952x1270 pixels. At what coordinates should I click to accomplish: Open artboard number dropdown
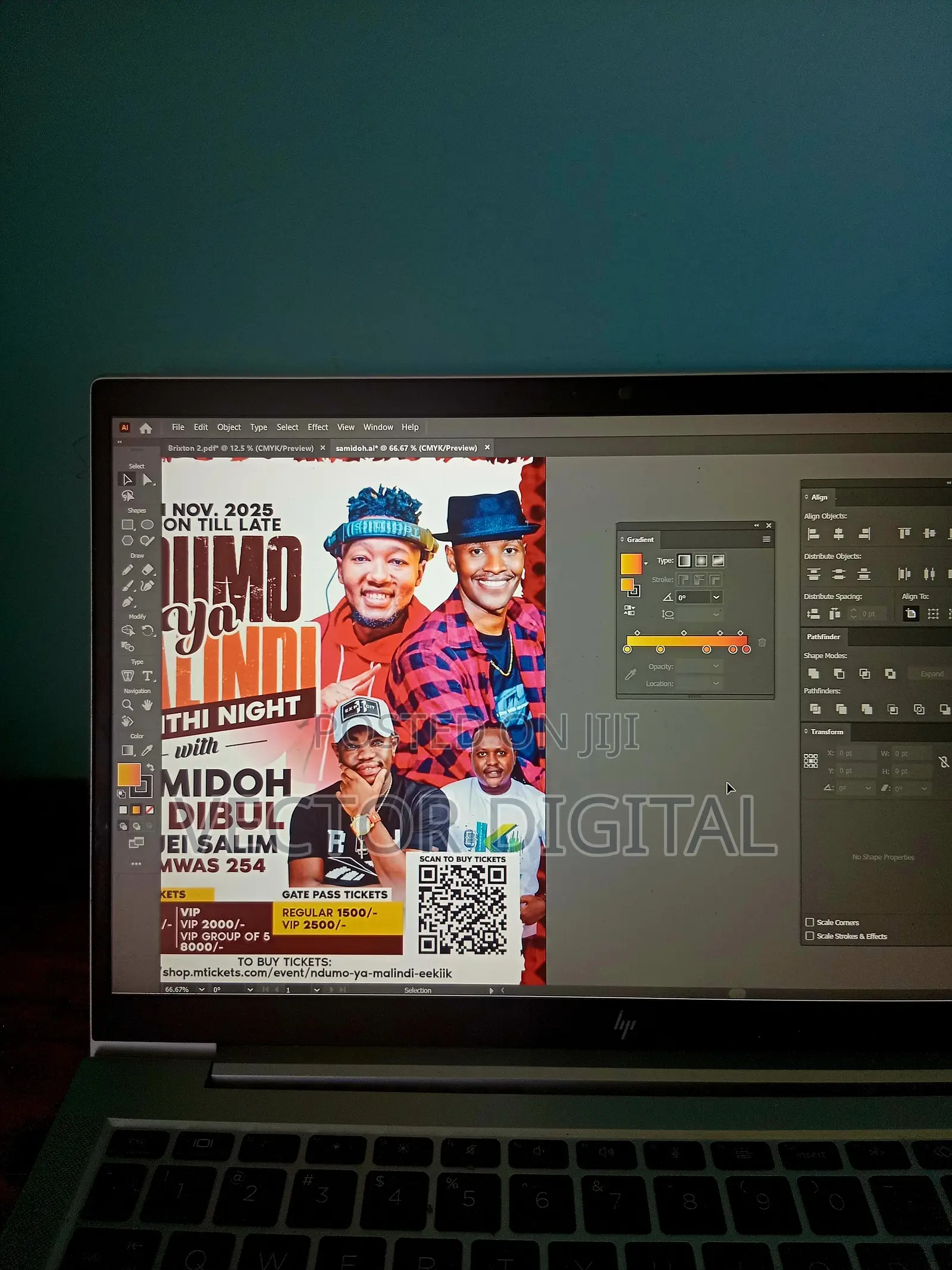tap(317, 990)
